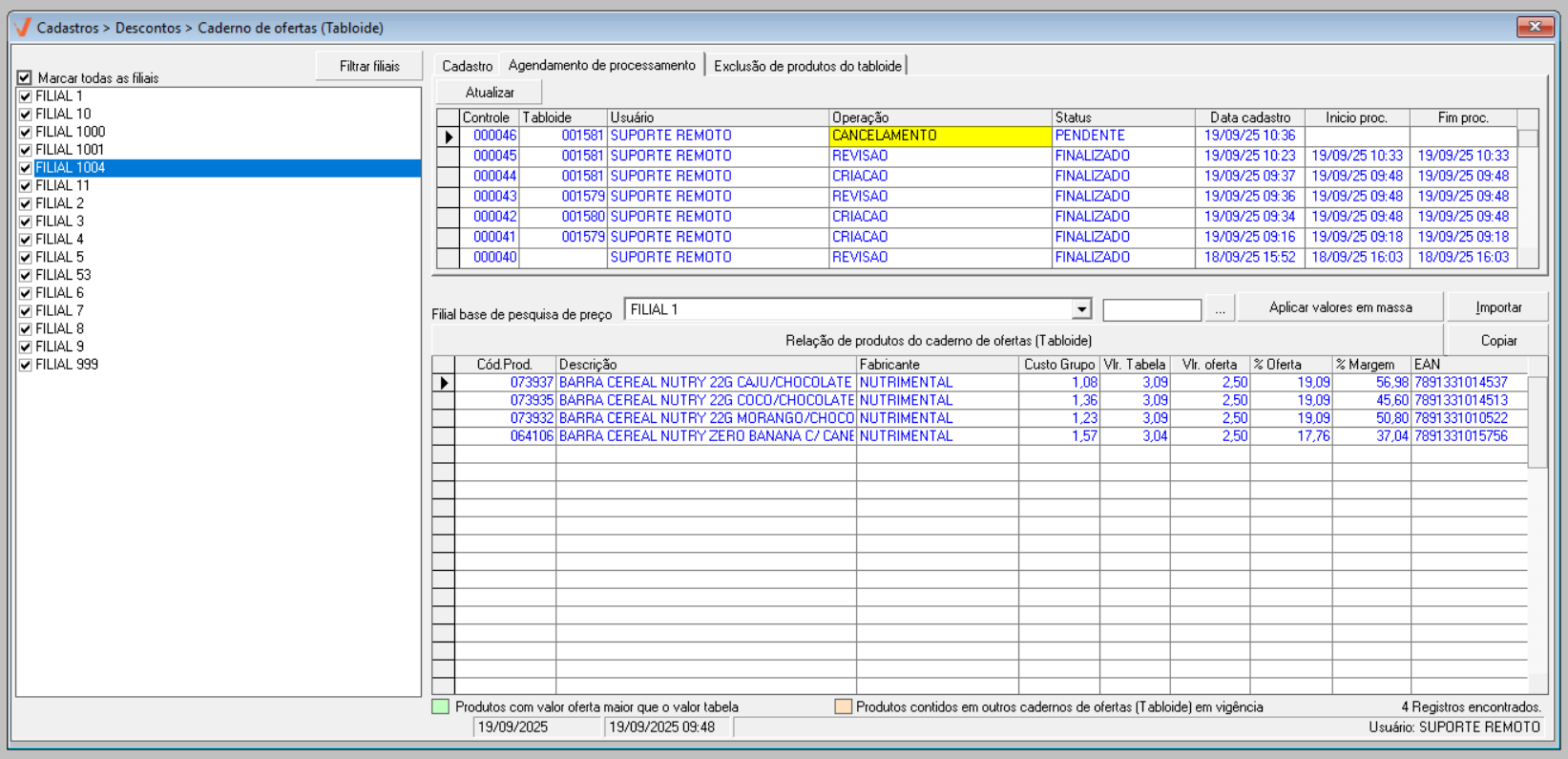Screen dimensions: 1568x759
Task: Toggle 'Marcar todas as filiais' checkbox
Action: pyautogui.click(x=25, y=78)
